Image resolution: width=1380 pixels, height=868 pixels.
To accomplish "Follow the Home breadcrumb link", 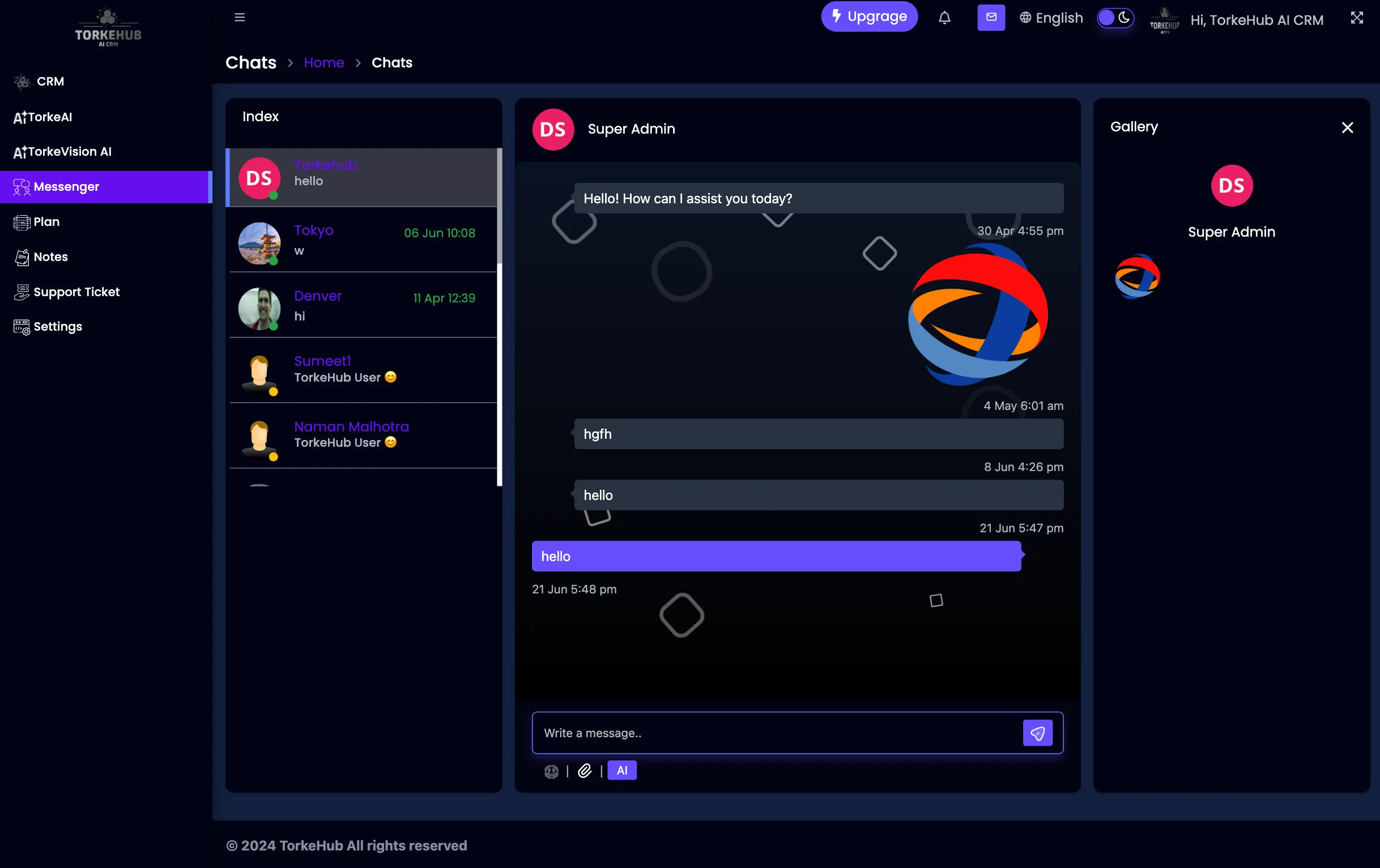I will pyautogui.click(x=324, y=62).
